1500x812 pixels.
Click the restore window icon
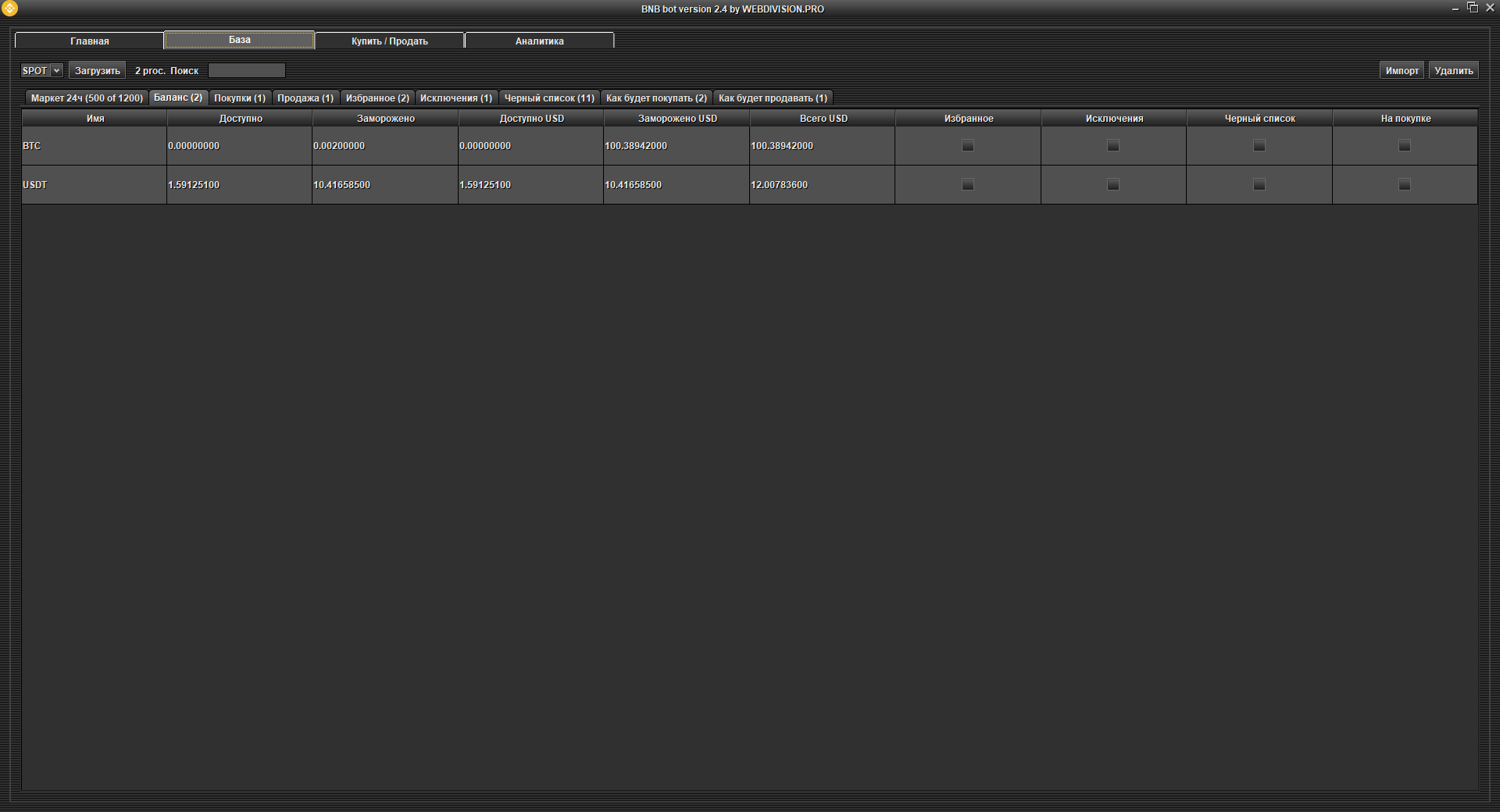[x=1472, y=8]
